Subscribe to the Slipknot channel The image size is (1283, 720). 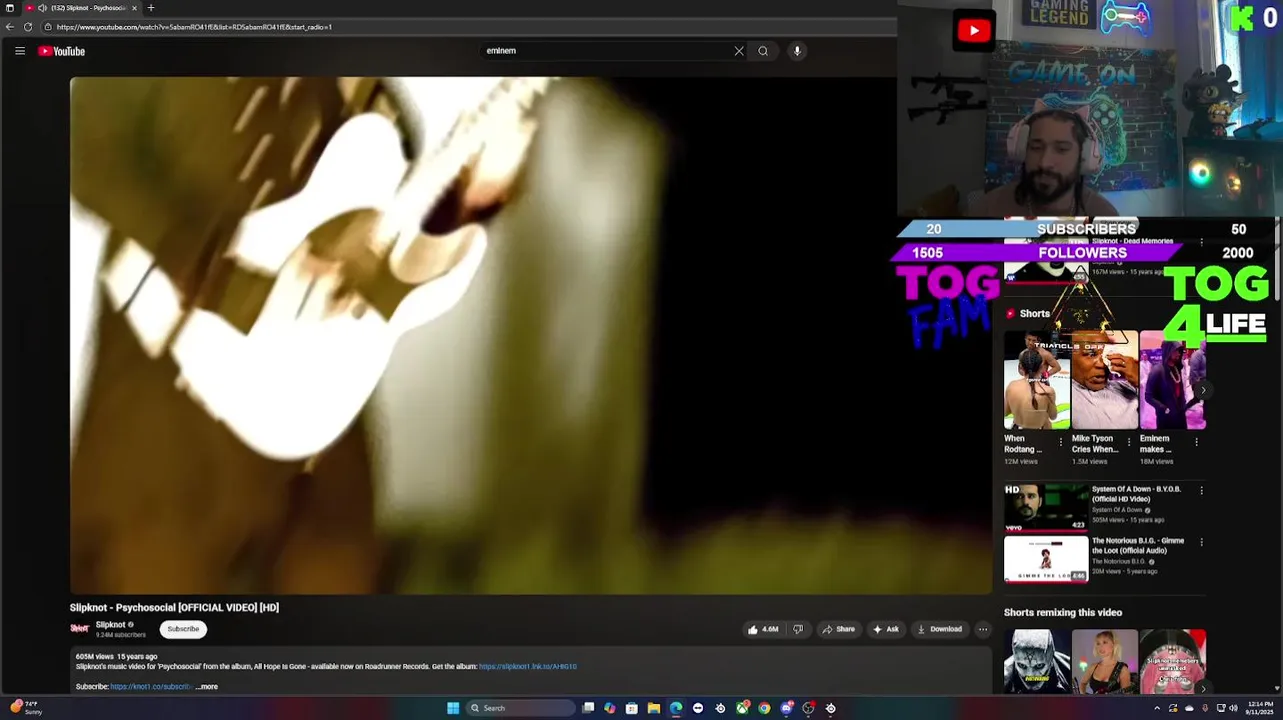click(183, 629)
